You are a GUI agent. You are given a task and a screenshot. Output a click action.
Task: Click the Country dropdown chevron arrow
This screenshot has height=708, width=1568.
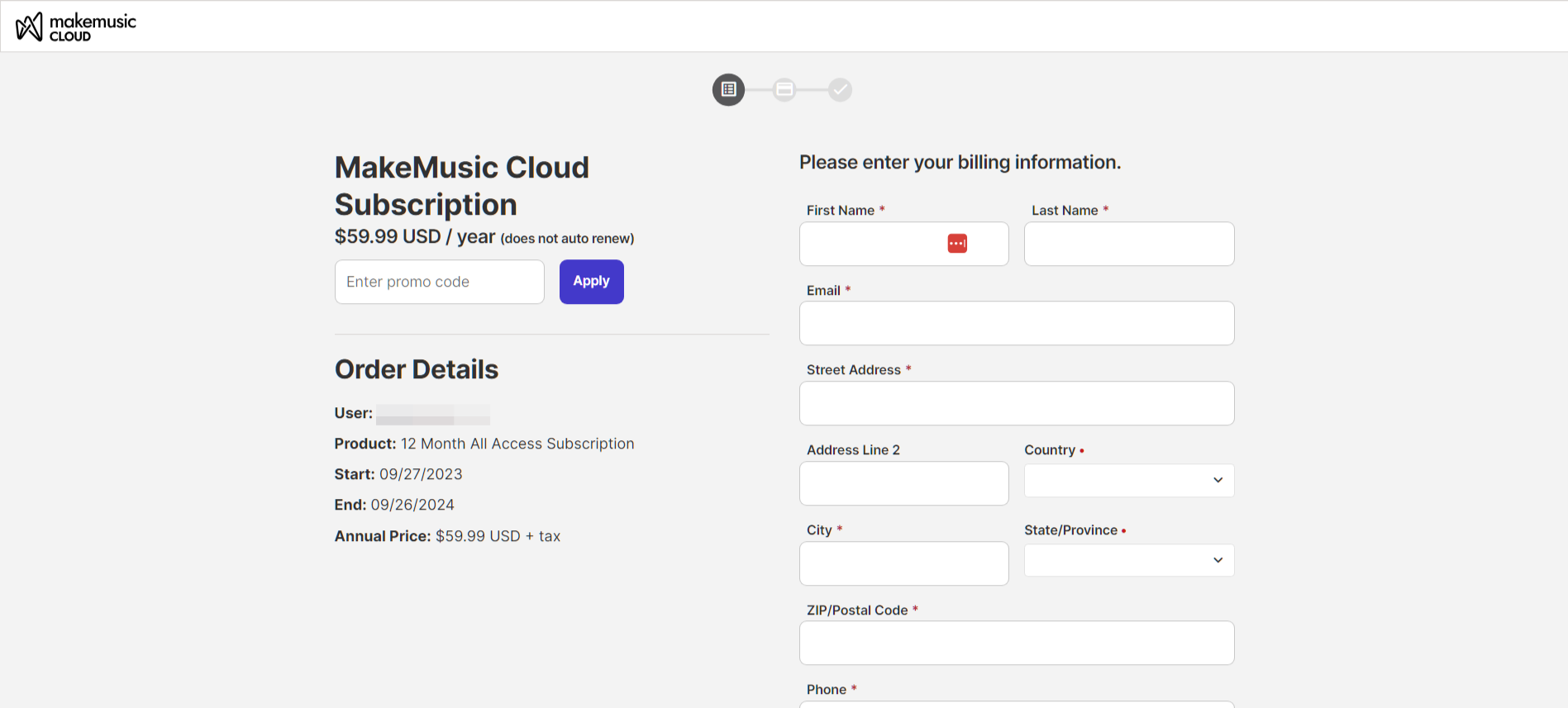[1218, 481]
